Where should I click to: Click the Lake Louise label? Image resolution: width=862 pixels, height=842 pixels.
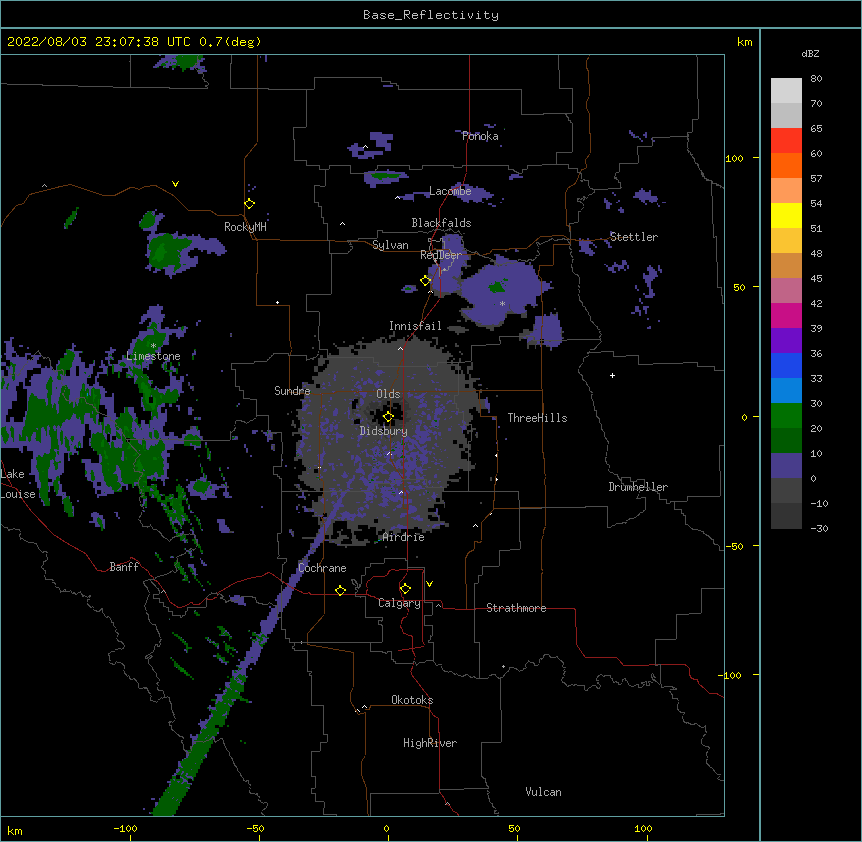pos(18,484)
